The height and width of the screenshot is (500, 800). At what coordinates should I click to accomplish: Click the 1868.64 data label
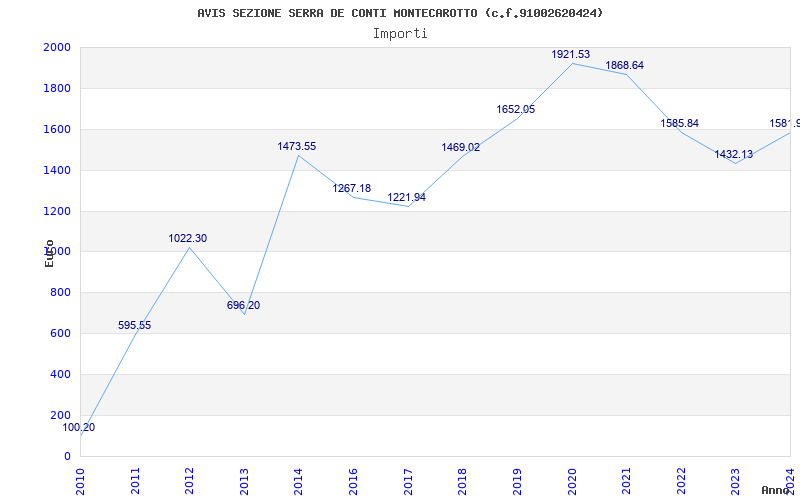624,65
